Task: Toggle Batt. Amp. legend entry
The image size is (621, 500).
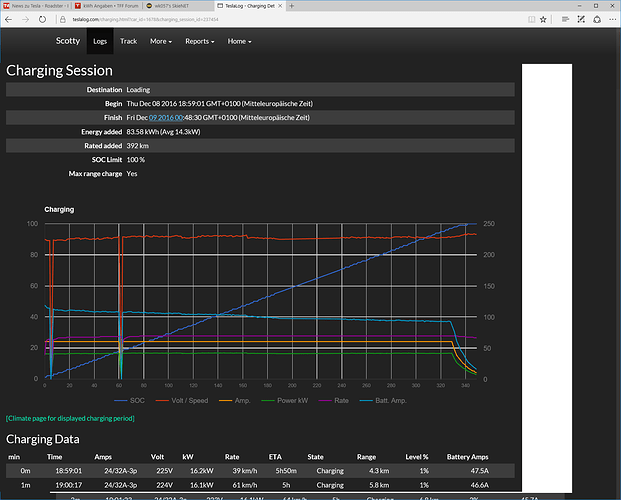Action: pos(383,401)
